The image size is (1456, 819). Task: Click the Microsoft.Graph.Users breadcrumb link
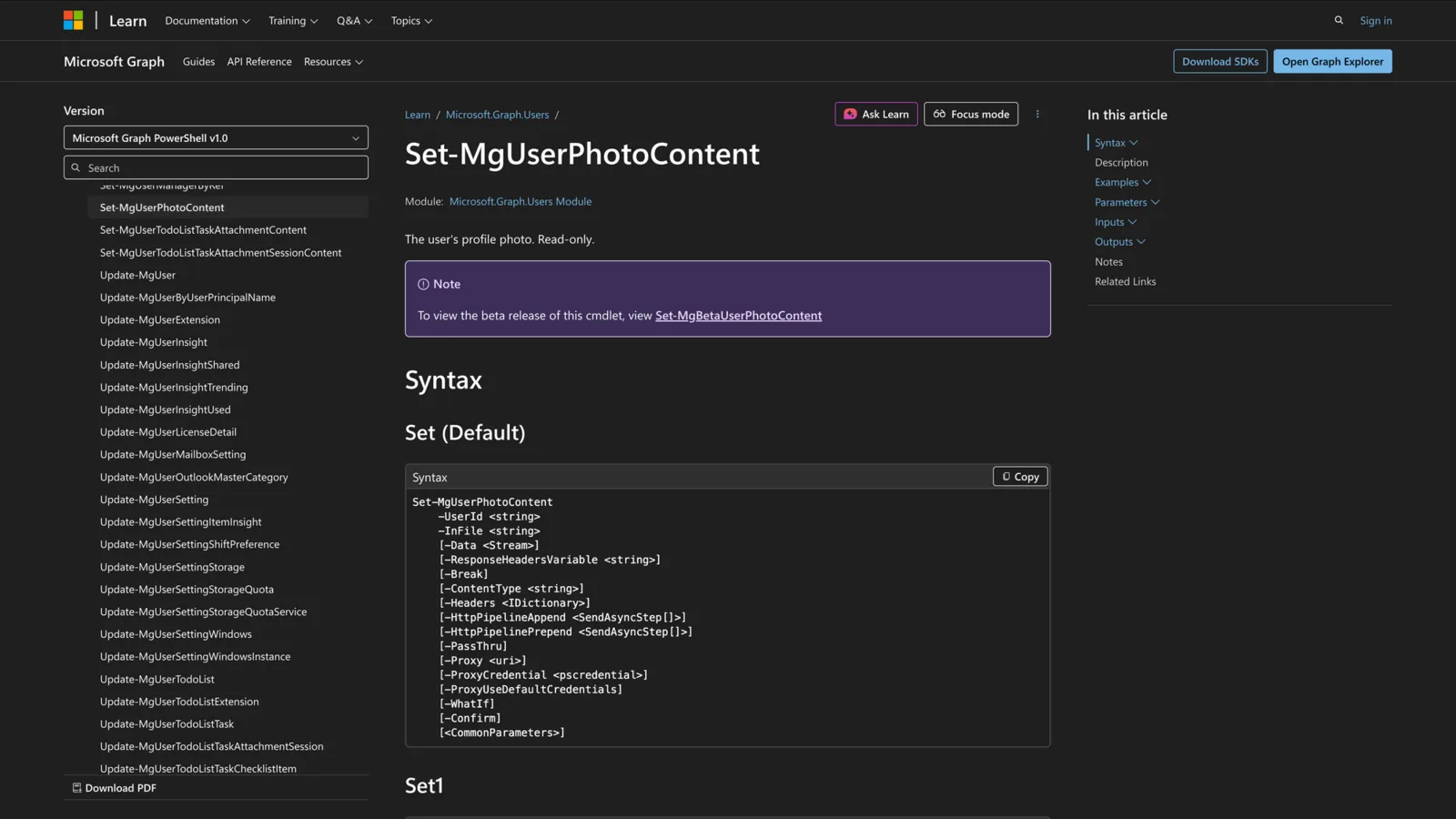click(x=497, y=115)
